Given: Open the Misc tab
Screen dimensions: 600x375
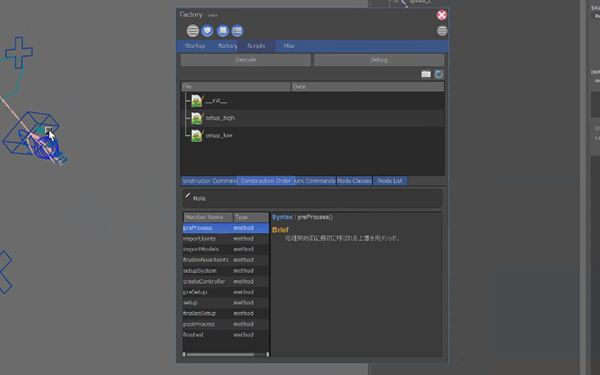Looking at the screenshot, I should point(289,46).
